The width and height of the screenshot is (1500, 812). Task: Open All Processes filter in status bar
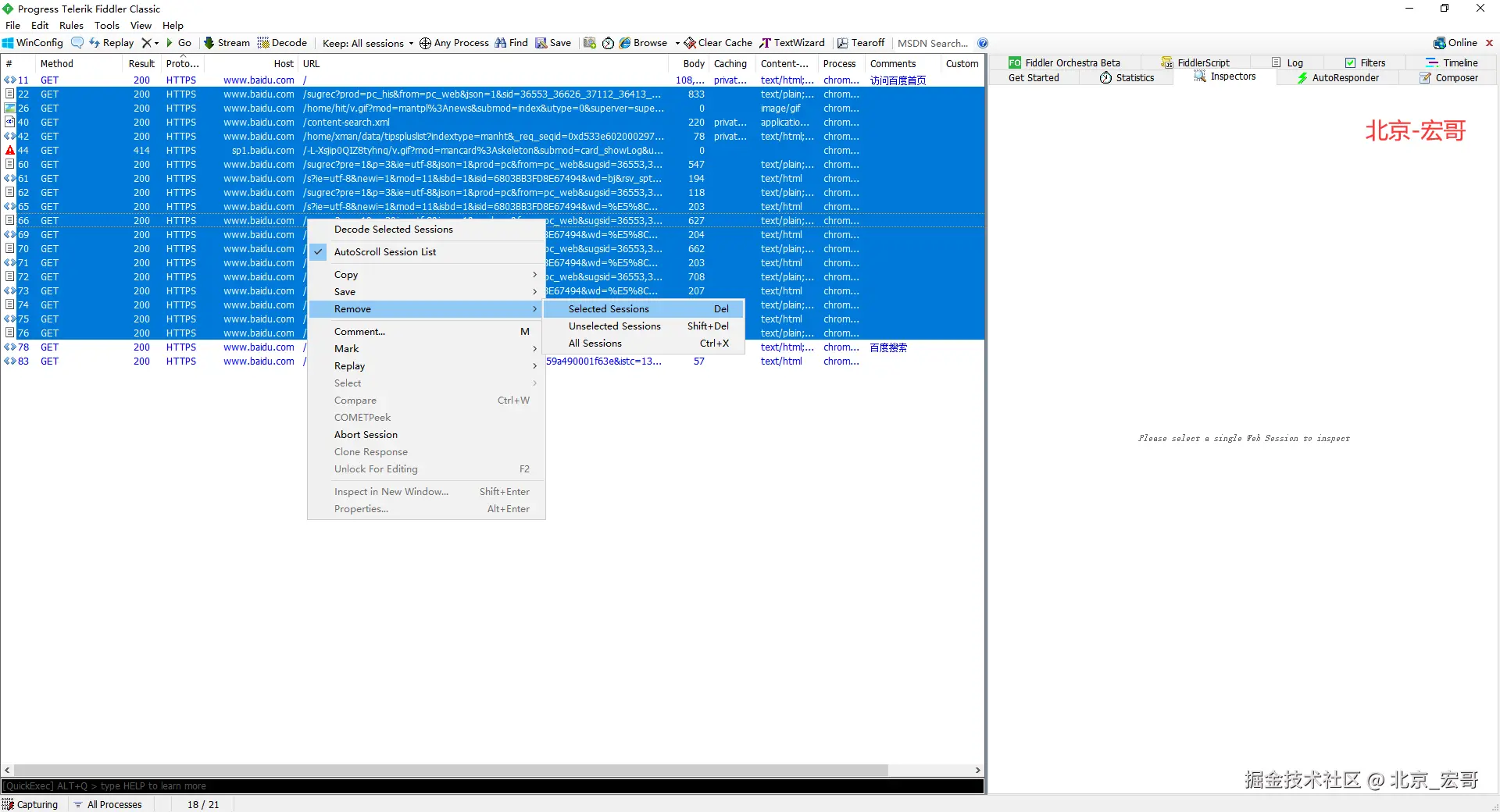click(x=109, y=804)
